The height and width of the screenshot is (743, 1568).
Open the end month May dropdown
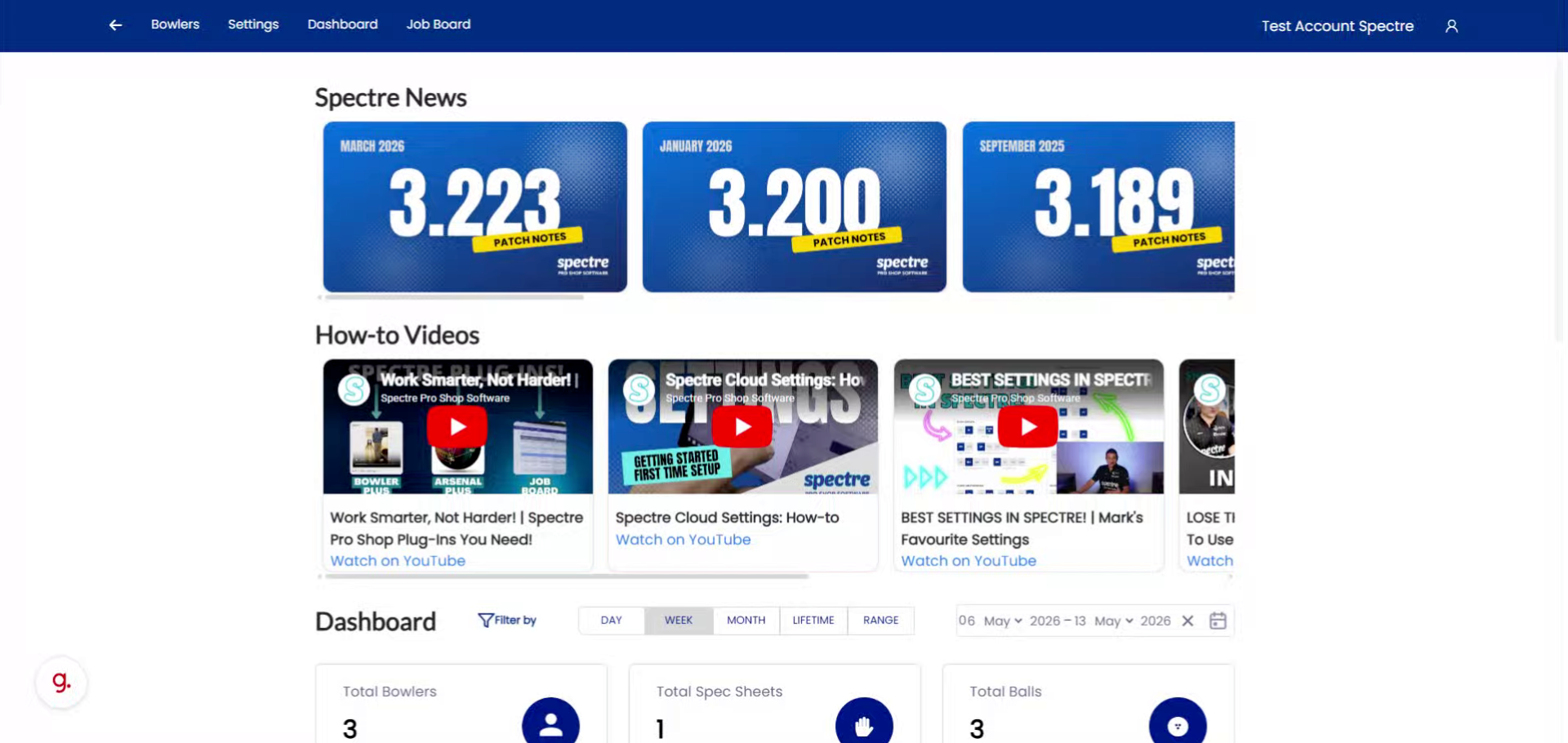point(1114,621)
